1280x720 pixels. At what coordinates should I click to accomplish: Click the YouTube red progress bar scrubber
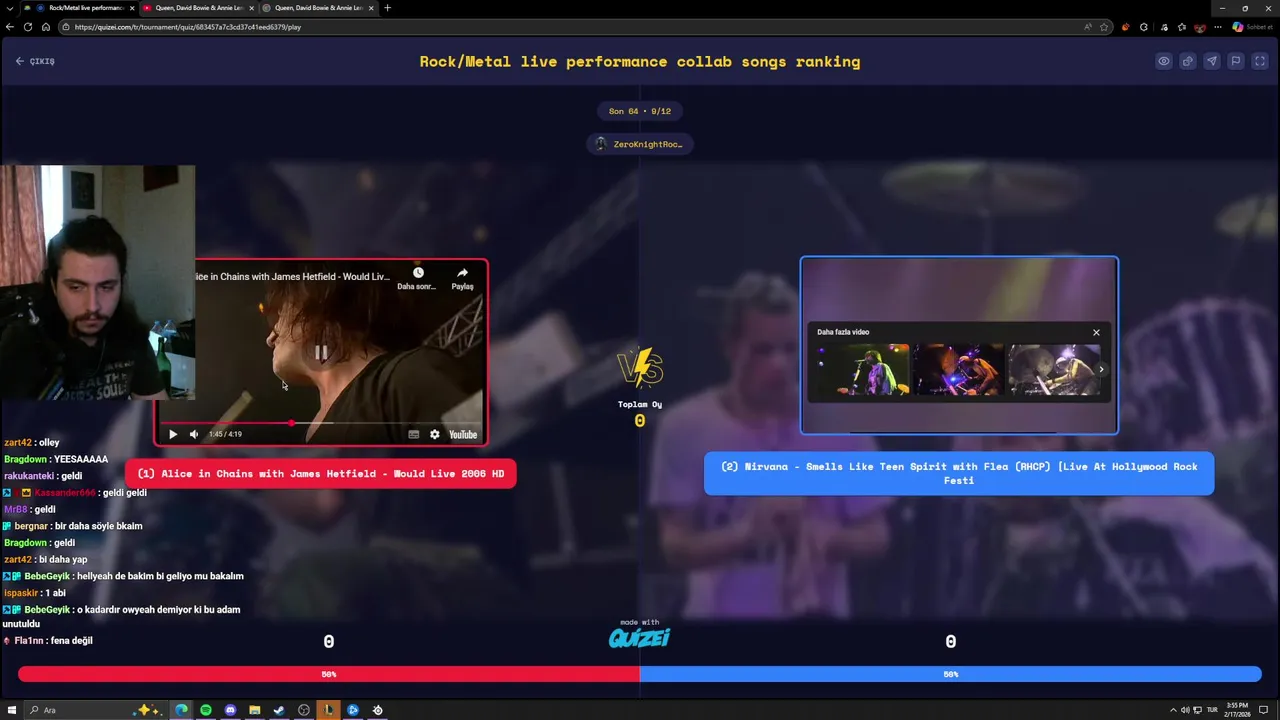coord(291,423)
